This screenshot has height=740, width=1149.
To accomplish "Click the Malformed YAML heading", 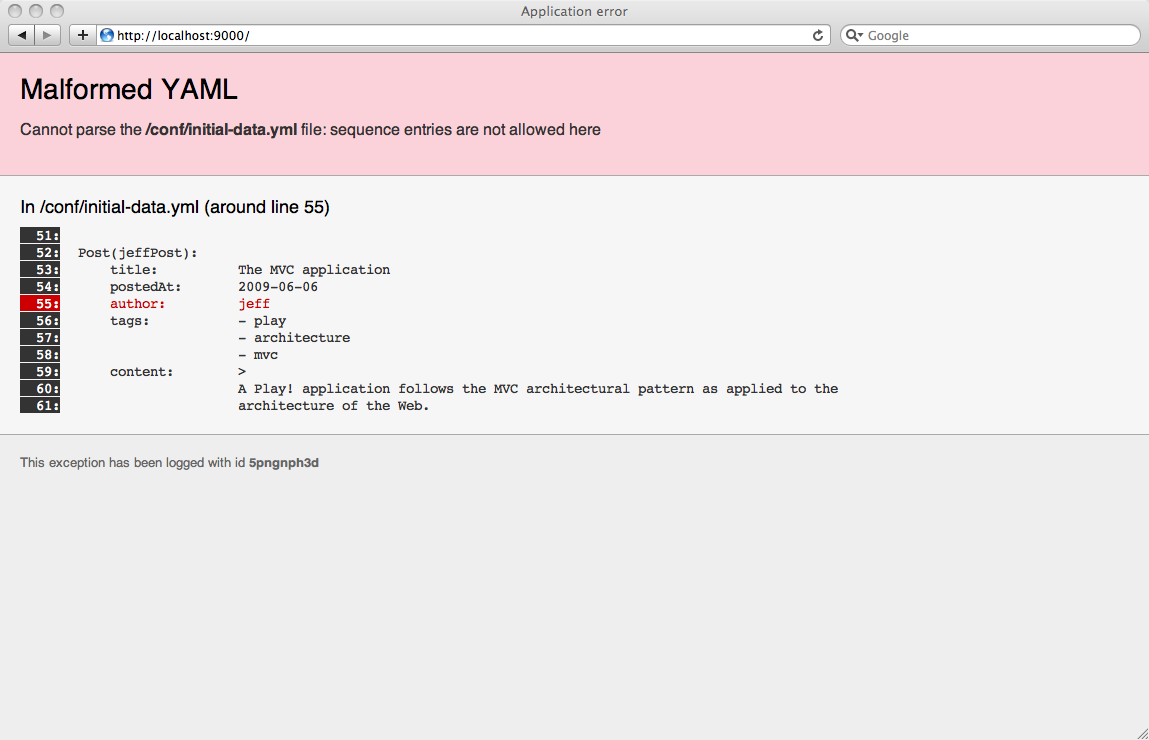I will [x=129, y=90].
